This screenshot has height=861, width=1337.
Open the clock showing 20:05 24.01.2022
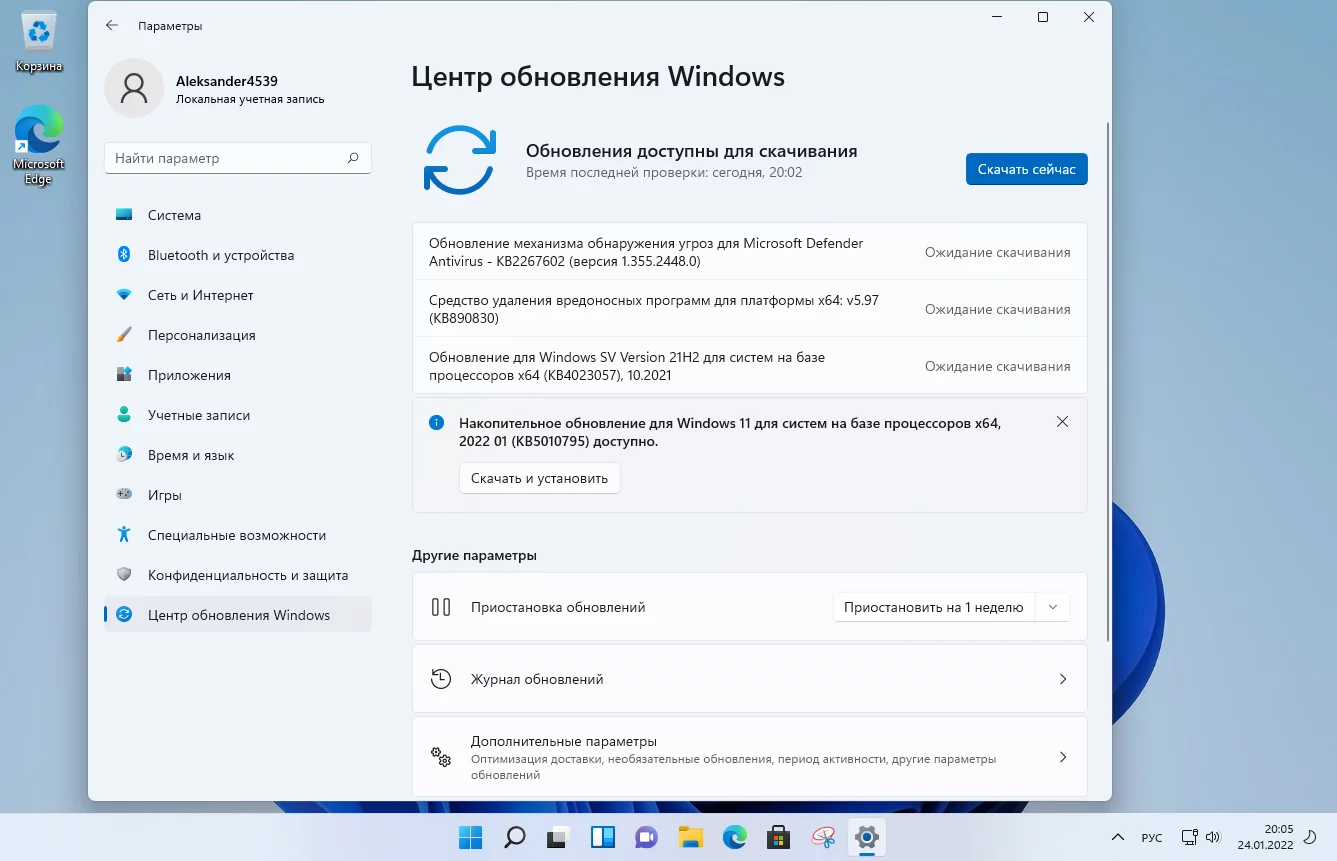point(1265,837)
